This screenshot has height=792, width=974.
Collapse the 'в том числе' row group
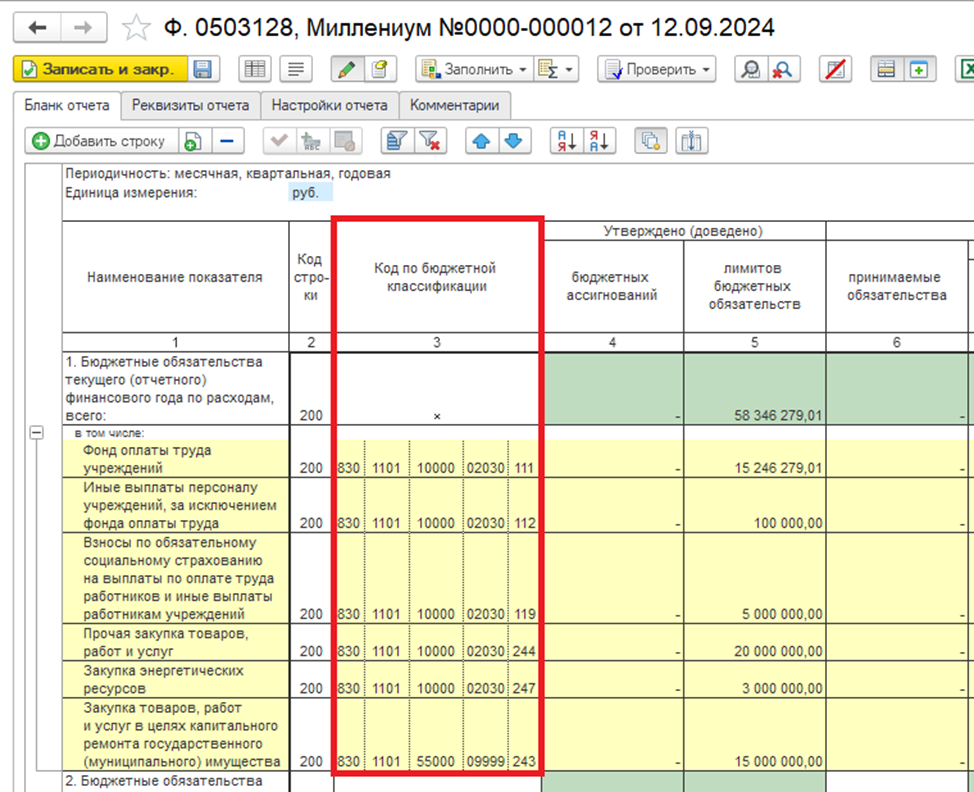(37, 432)
